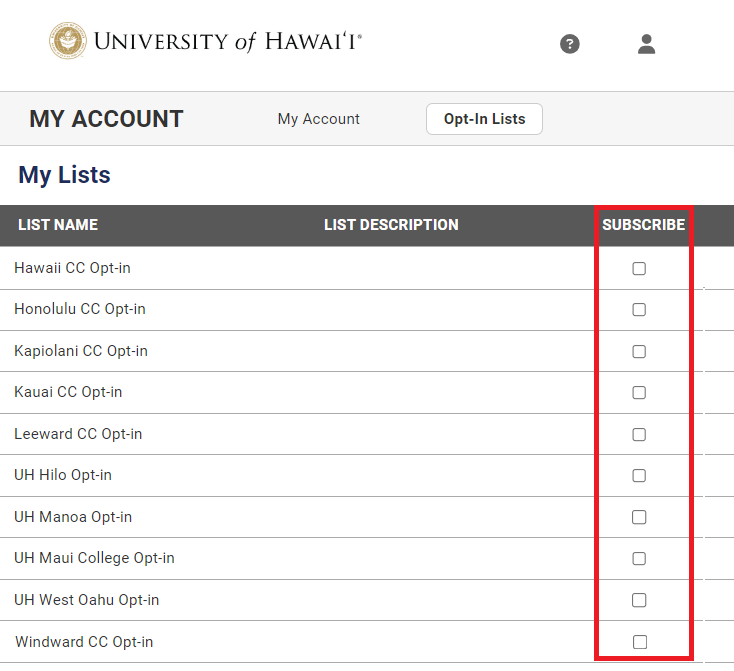Subscribe to UH Hilo Opt-in
The height and width of the screenshot is (671, 734).
(639, 475)
